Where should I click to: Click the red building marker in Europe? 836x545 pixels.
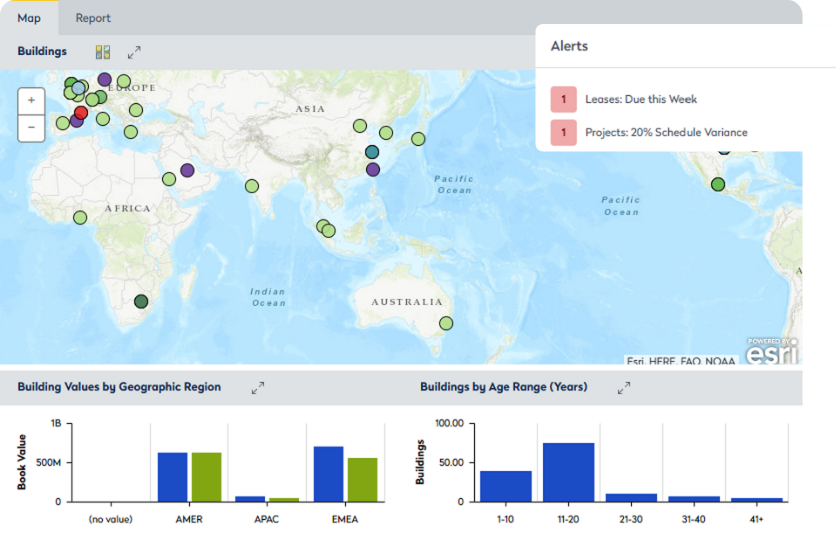click(x=81, y=113)
